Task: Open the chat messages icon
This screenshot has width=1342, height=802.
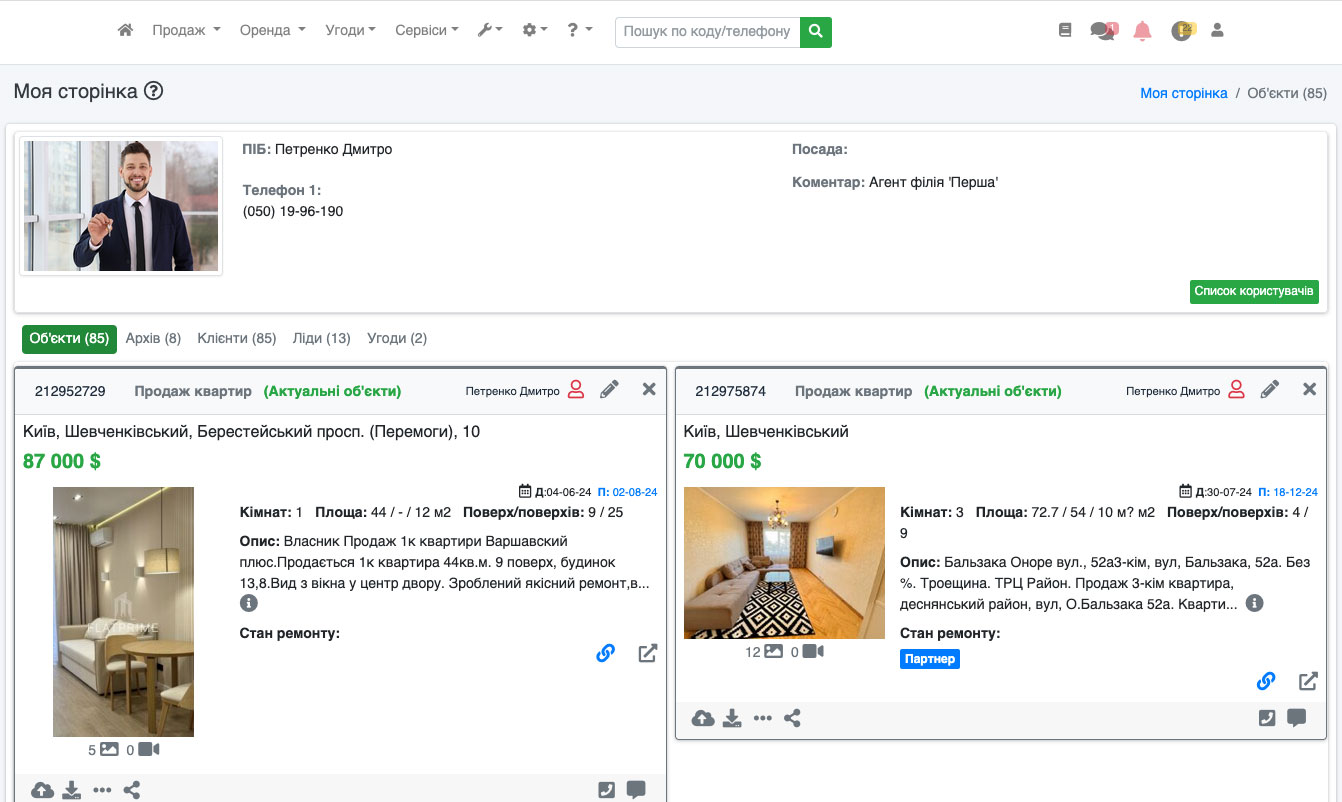Action: point(1103,31)
